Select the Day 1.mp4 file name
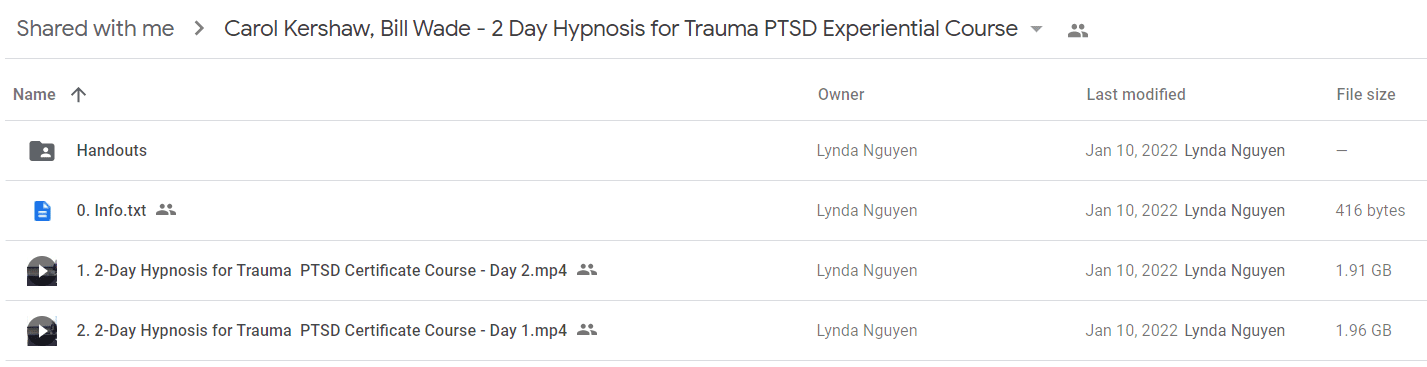 pyautogui.click(x=322, y=330)
